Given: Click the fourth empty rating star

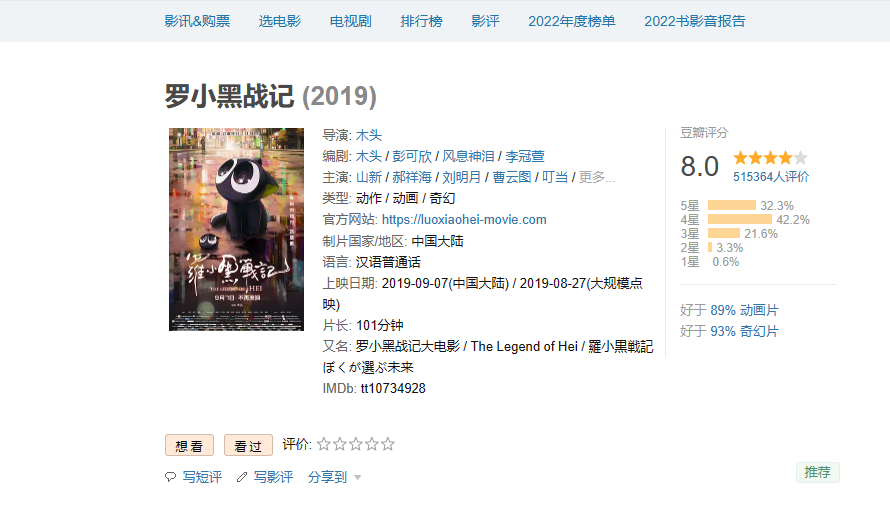Looking at the screenshot, I should (x=372, y=444).
